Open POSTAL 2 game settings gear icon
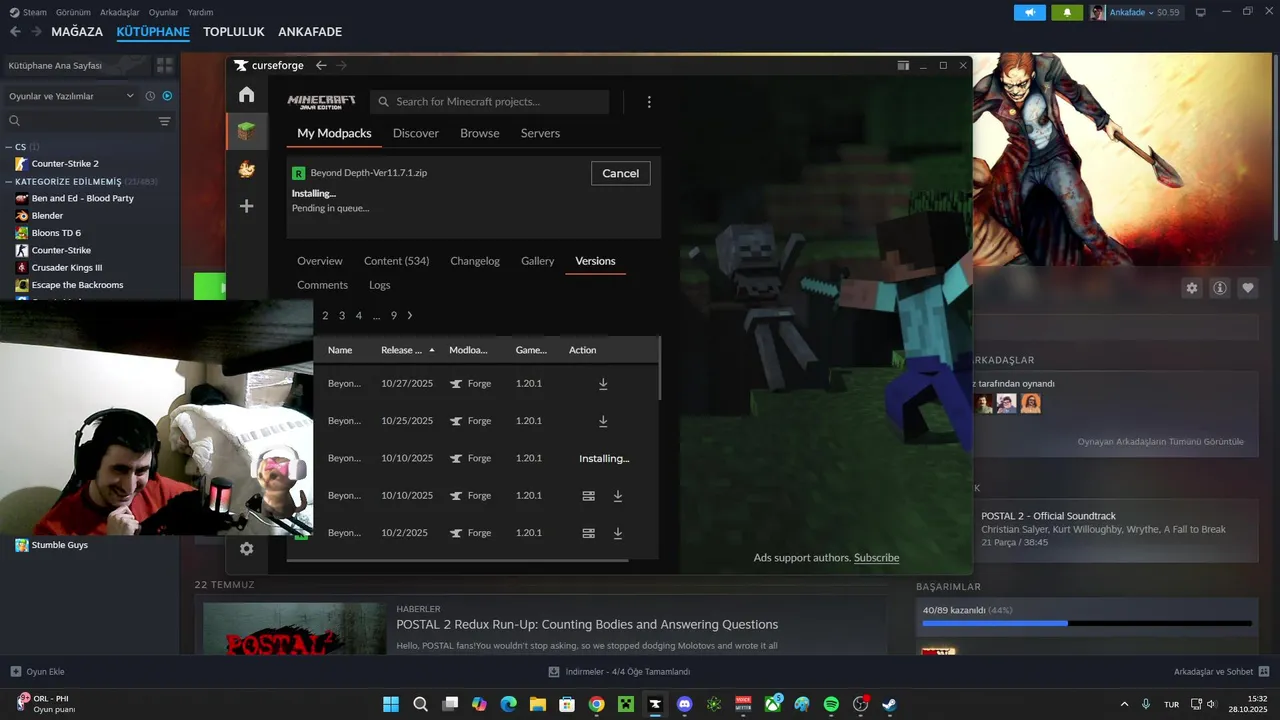 tap(1192, 288)
